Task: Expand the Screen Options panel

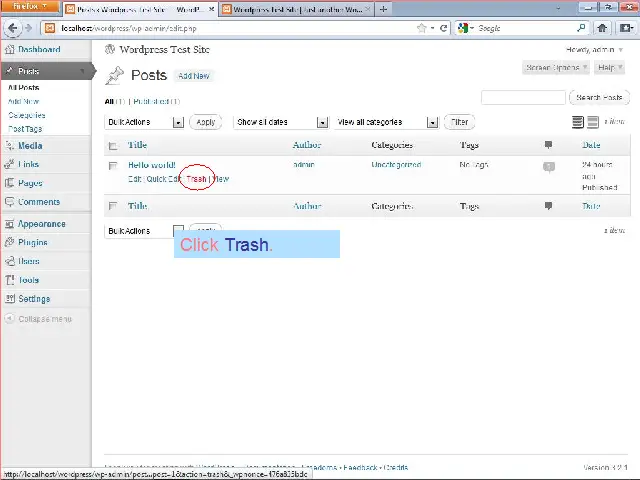Action: [556, 67]
